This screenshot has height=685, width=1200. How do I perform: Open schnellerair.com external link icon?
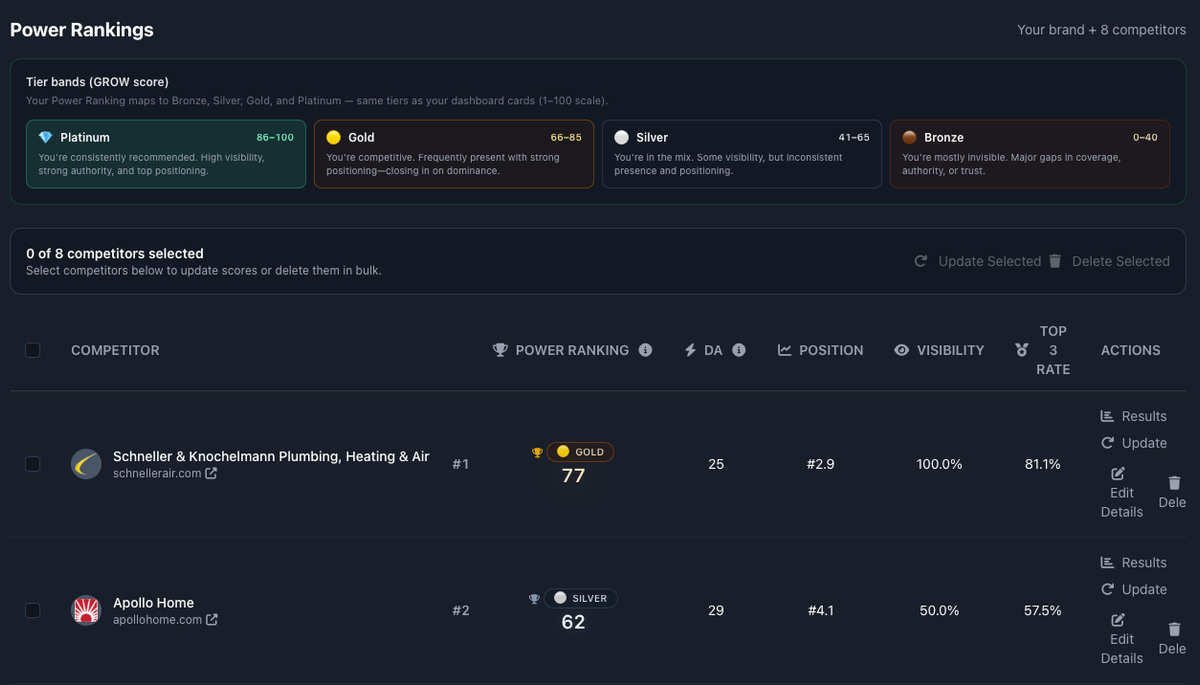tap(211, 473)
